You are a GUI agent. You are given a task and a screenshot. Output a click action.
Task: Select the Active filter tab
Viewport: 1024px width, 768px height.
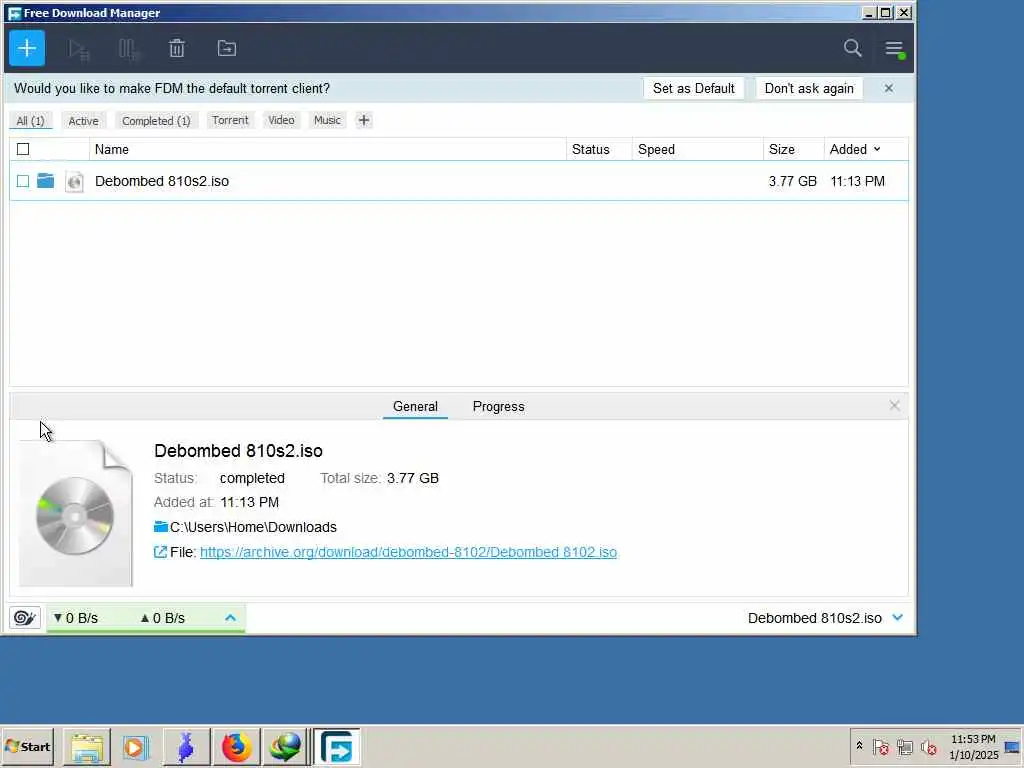[x=84, y=121]
